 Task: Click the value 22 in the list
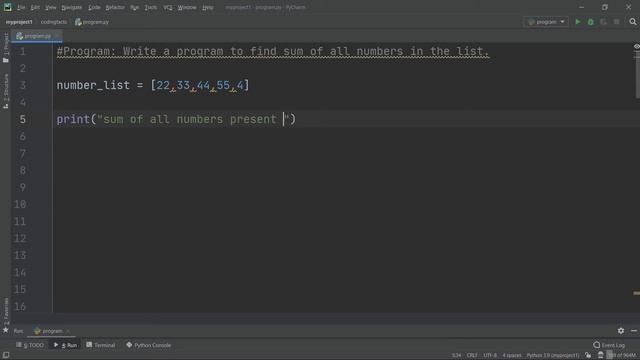click(x=163, y=85)
